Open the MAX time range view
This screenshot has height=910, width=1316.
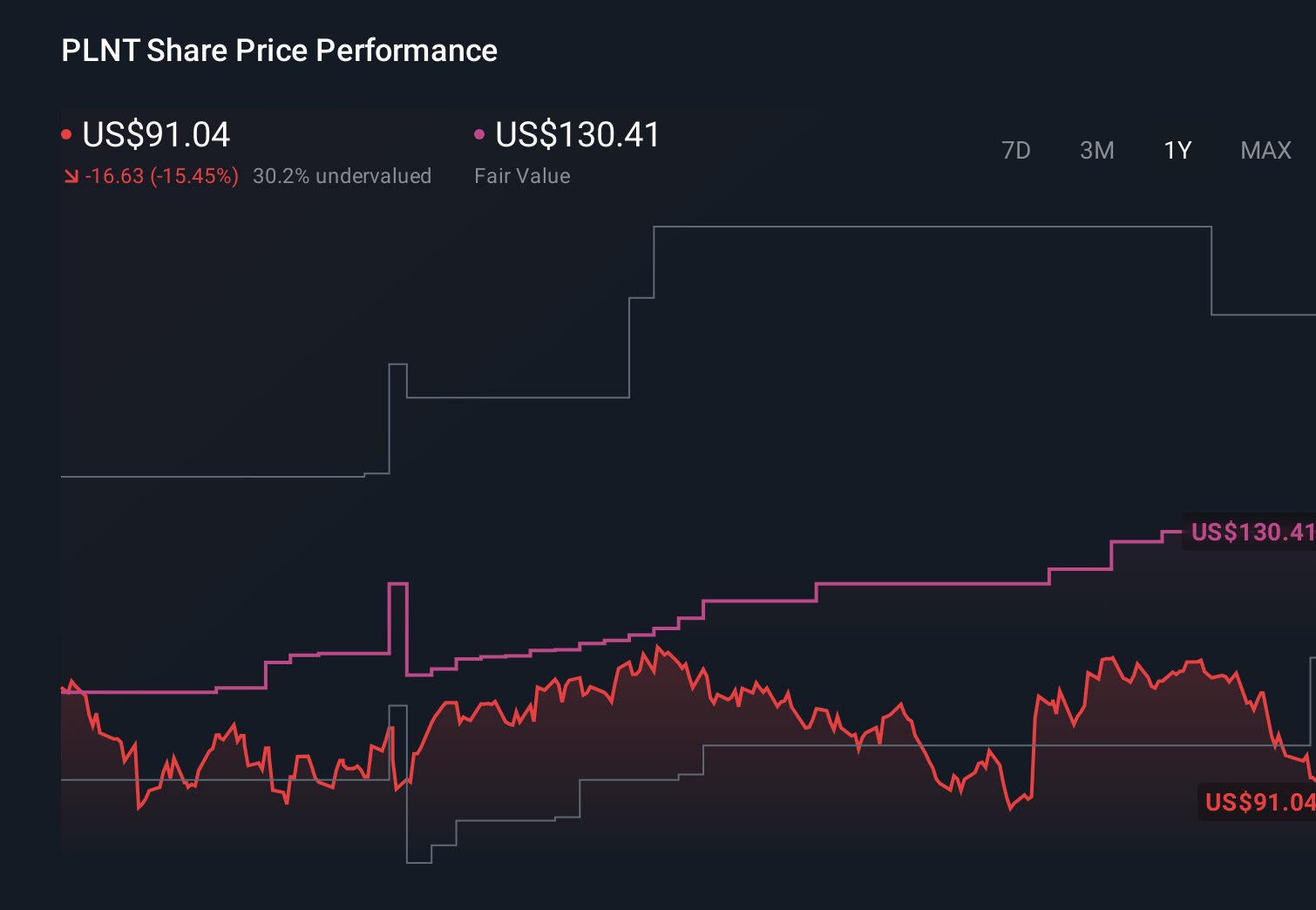pyautogui.click(x=1265, y=150)
